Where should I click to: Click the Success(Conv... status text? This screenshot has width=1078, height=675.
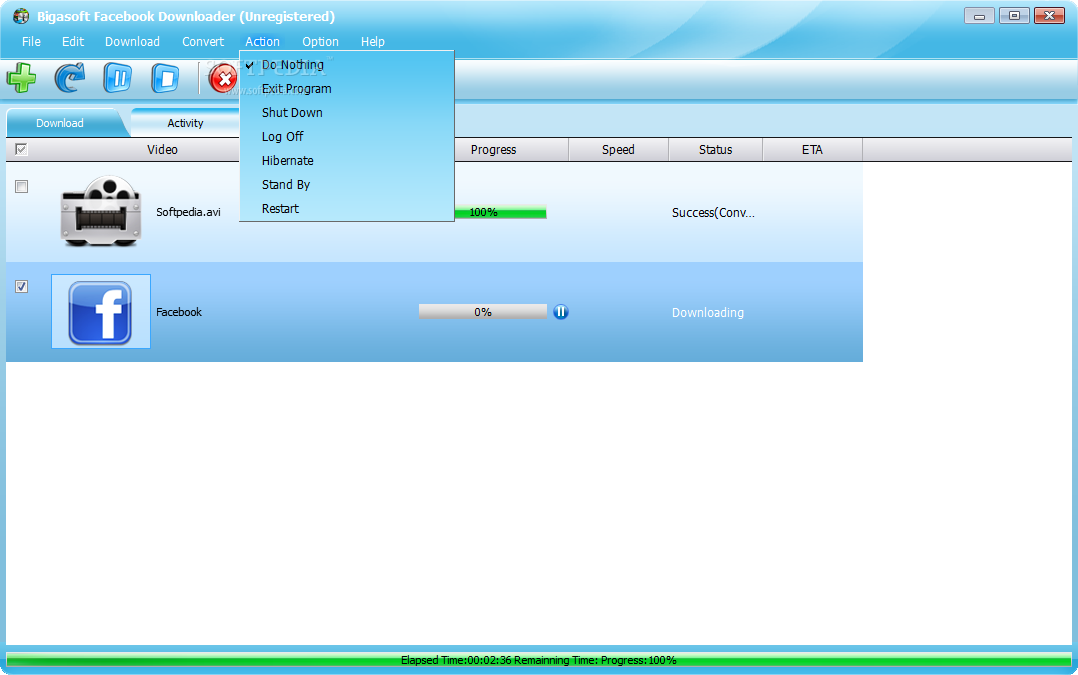713,213
